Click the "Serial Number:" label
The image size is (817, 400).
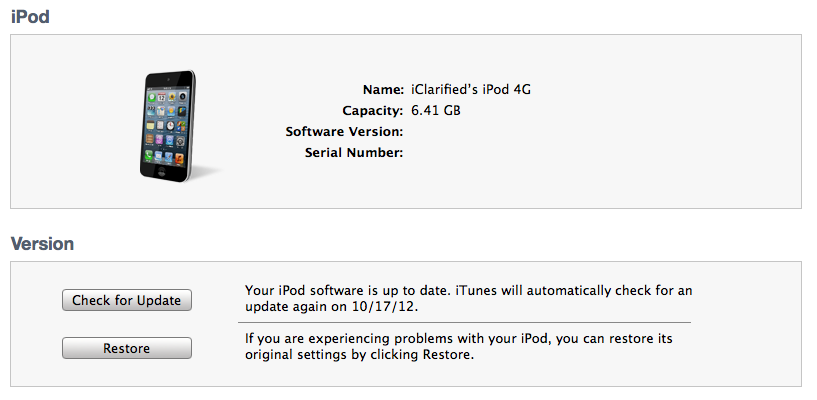click(x=353, y=152)
